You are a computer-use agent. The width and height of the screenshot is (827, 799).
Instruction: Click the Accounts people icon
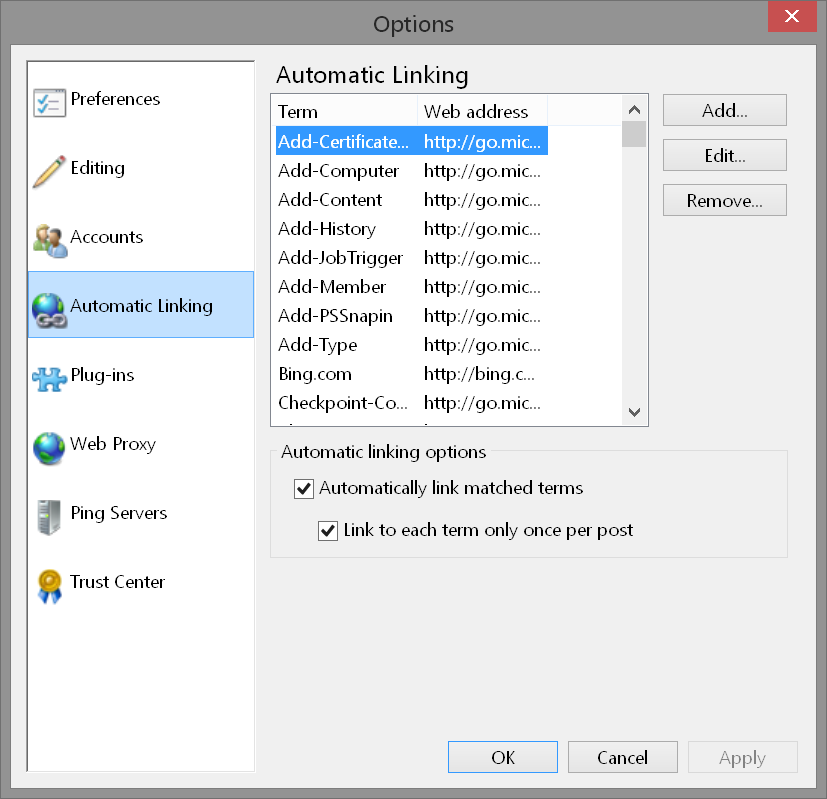point(49,239)
